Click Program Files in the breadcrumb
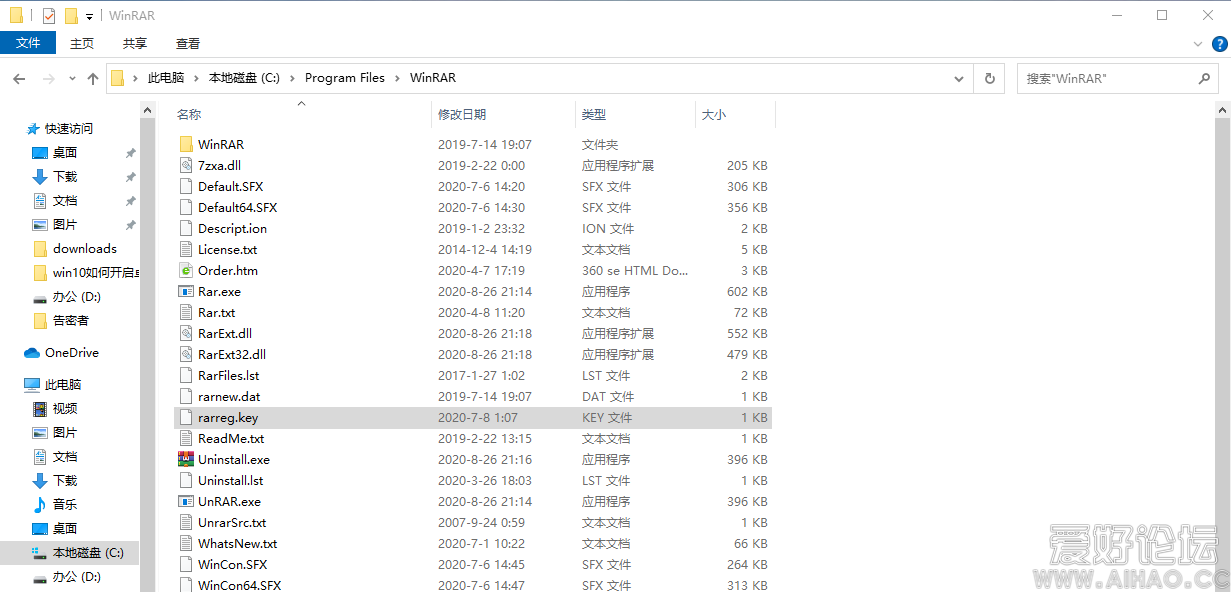This screenshot has height=592, width=1231. pos(345,78)
